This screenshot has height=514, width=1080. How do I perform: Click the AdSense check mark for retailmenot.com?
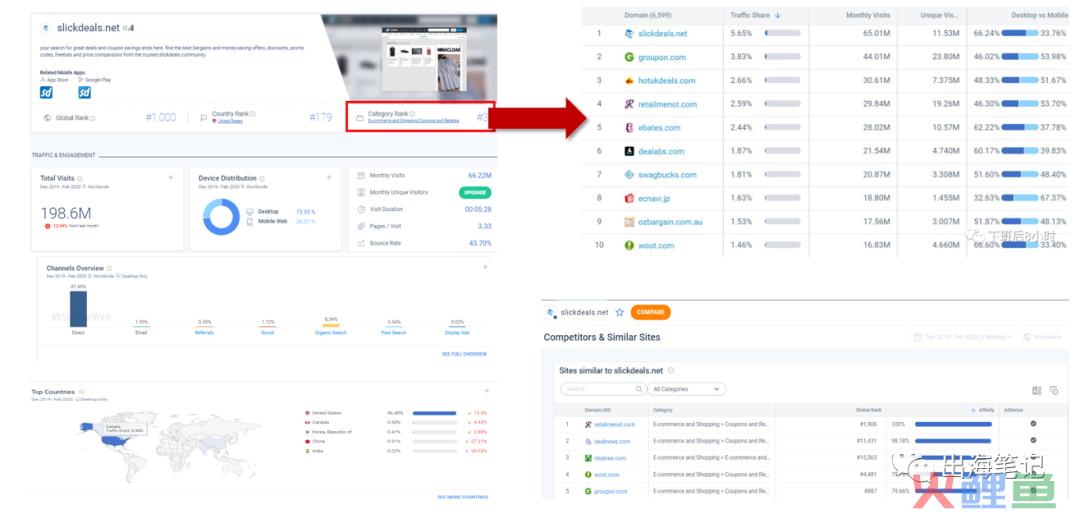pyautogui.click(x=1033, y=424)
